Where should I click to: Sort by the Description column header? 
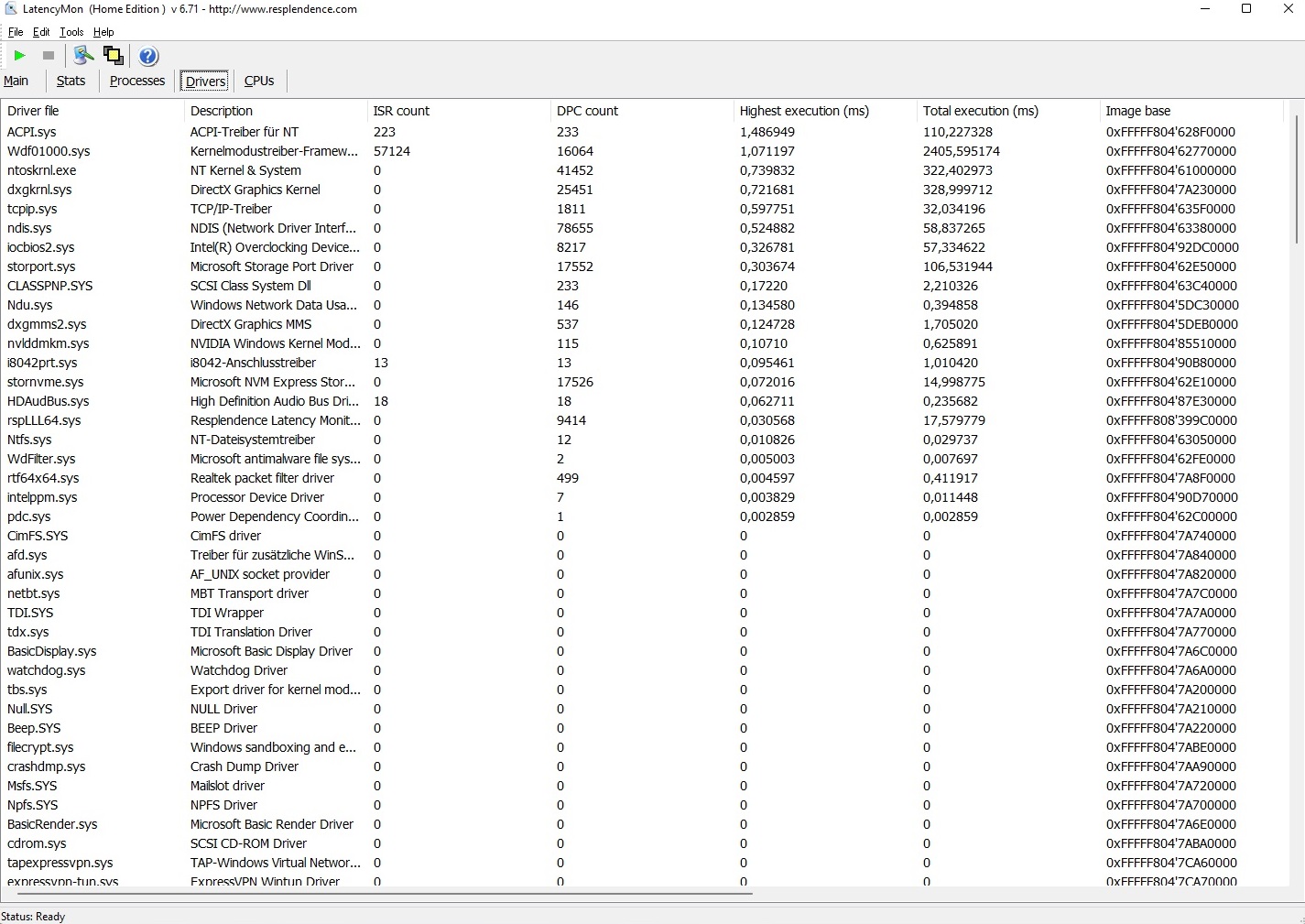[276, 111]
